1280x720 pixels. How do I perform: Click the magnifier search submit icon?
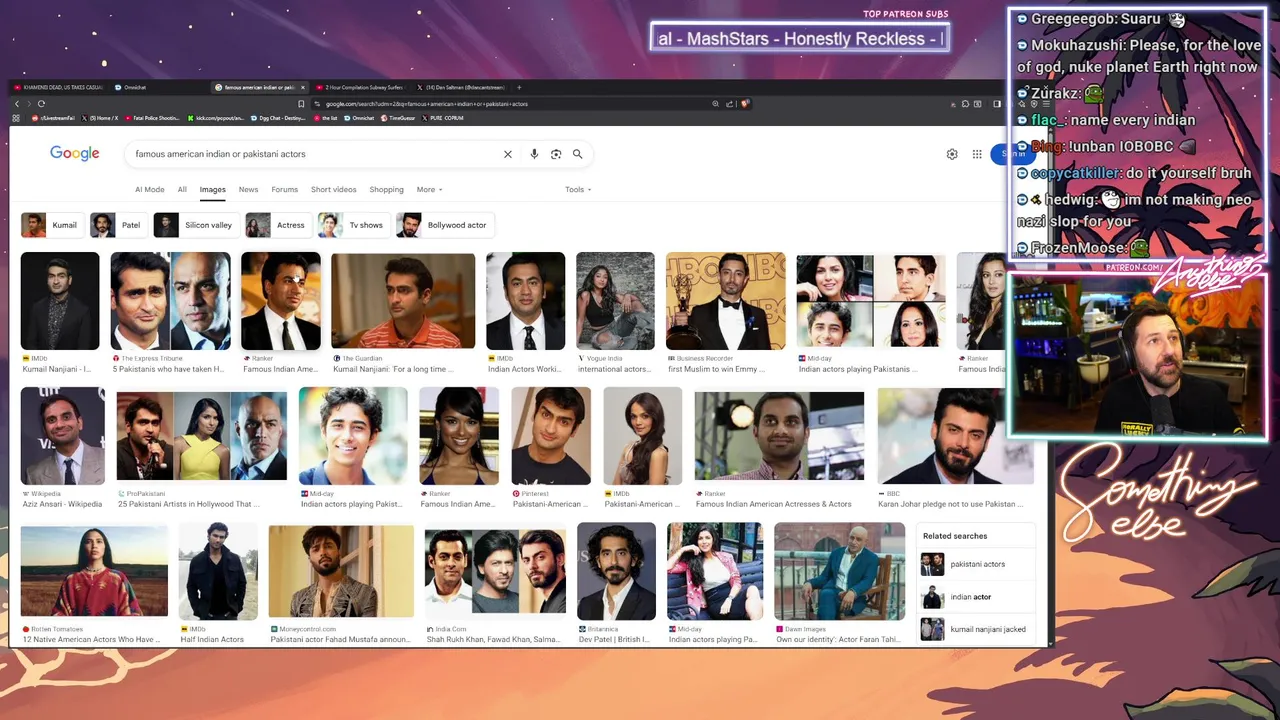point(578,154)
